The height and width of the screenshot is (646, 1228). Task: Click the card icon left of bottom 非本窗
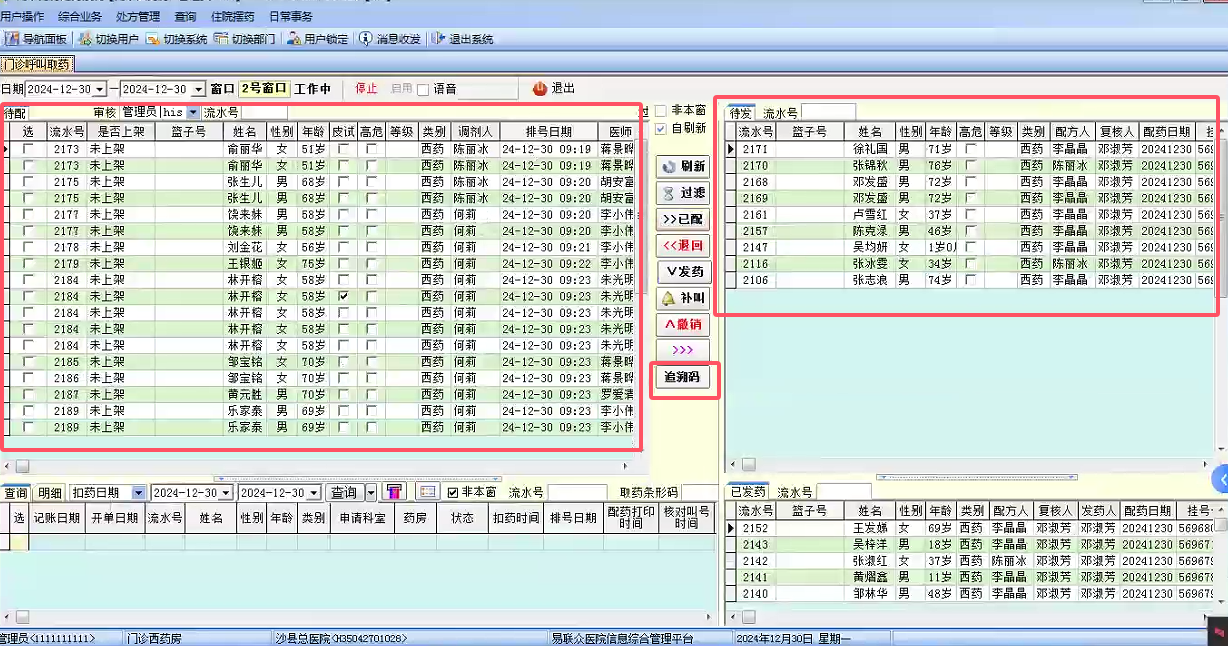pos(428,492)
